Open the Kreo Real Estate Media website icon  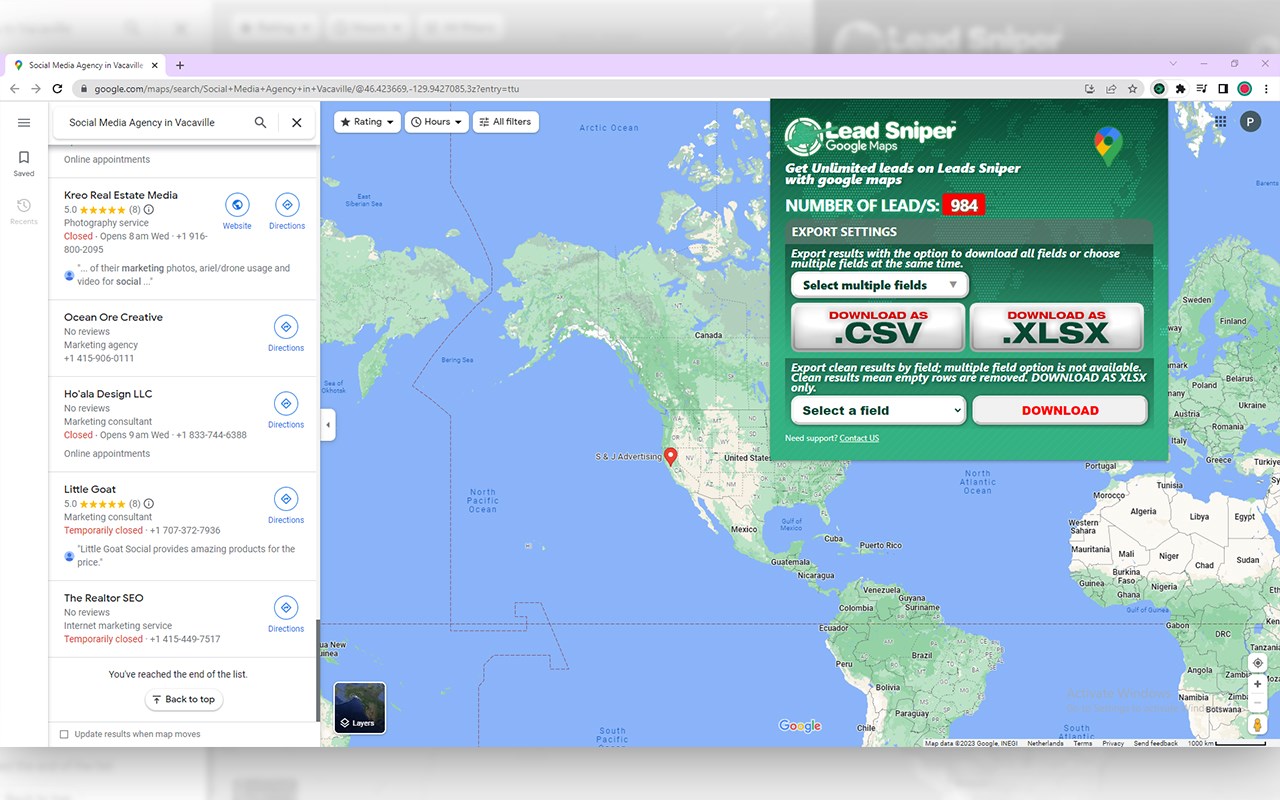click(237, 205)
